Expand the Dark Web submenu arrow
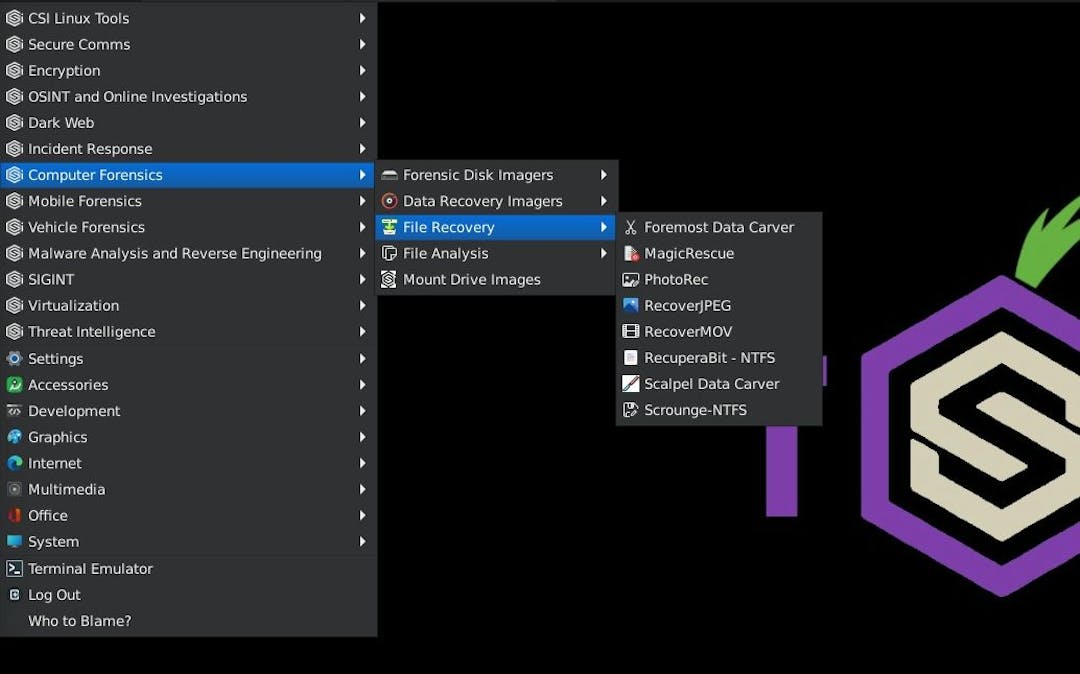 pos(362,123)
